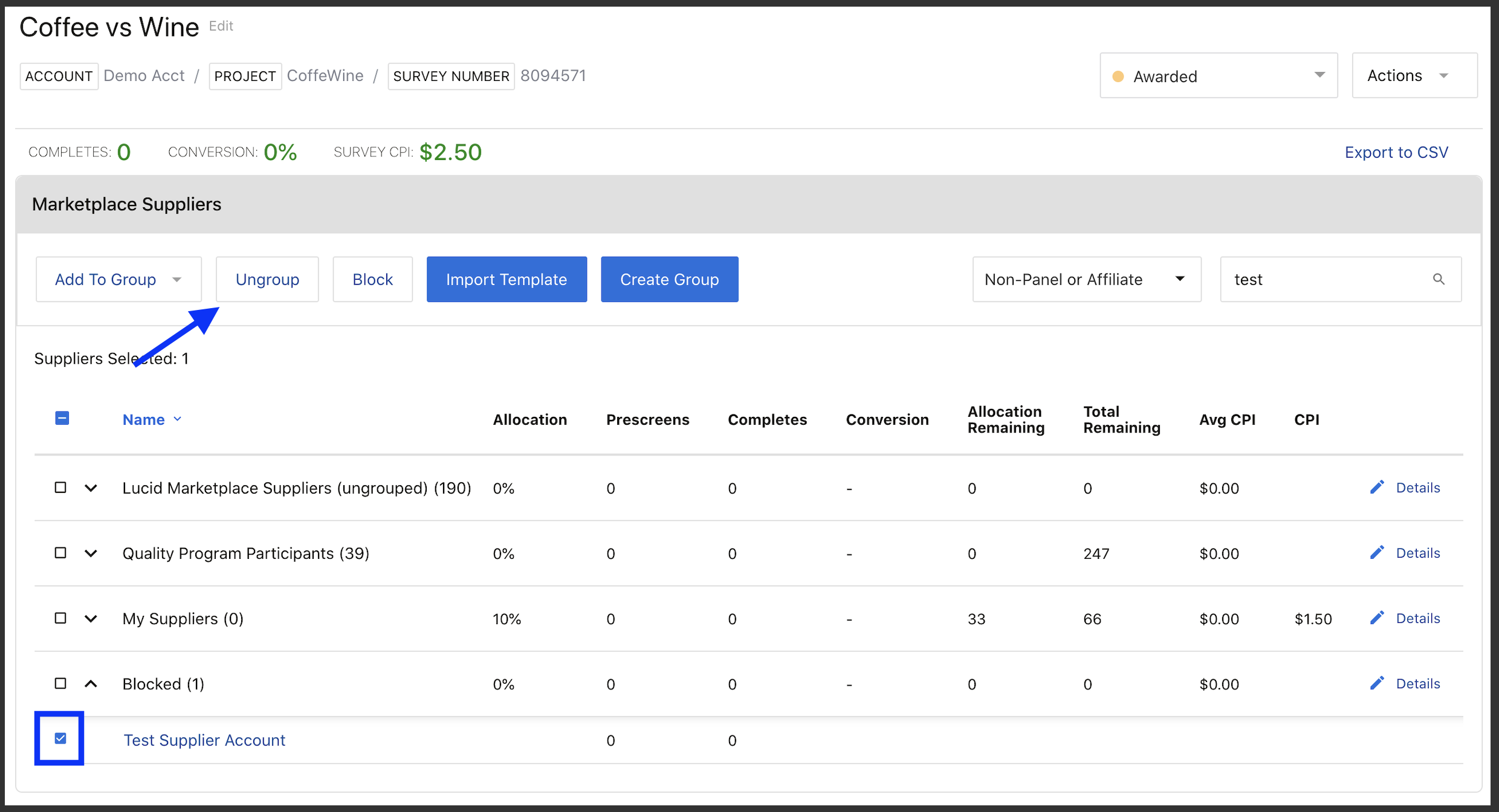Click the Survey CPI $2.50 value
Screen dimensions: 1499x812
[450, 152]
